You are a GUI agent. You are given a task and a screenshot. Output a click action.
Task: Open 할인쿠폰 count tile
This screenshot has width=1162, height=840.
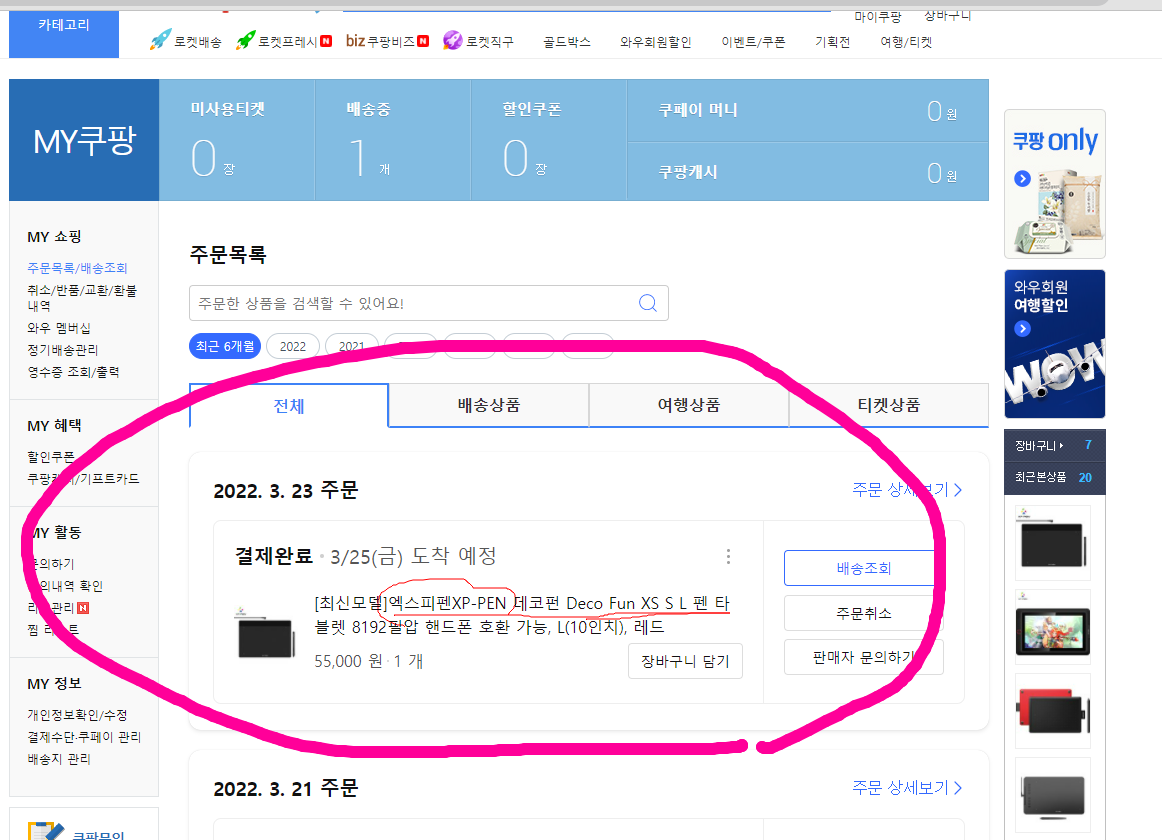(x=548, y=140)
